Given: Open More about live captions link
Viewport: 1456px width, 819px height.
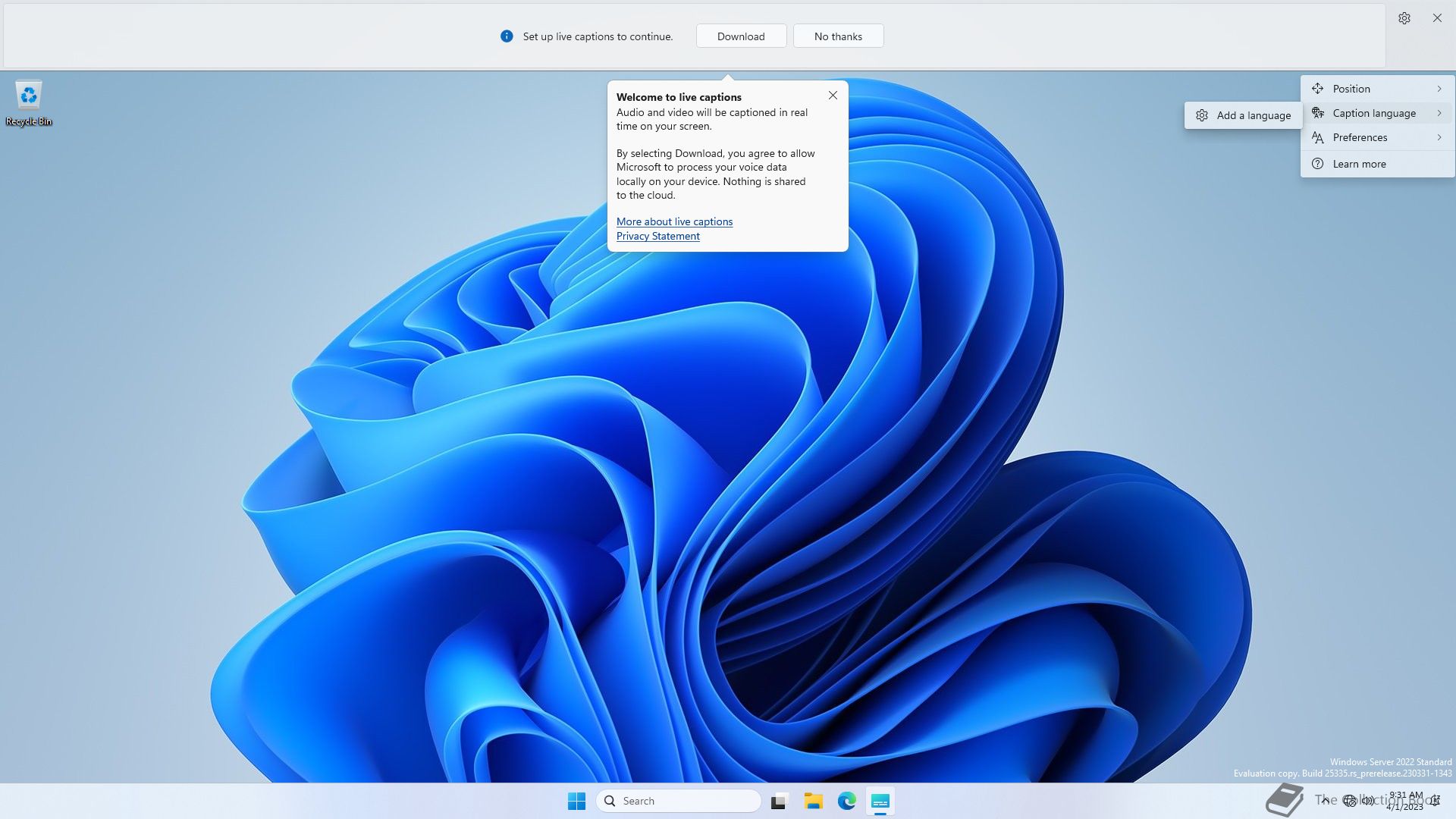Looking at the screenshot, I should click(x=674, y=221).
